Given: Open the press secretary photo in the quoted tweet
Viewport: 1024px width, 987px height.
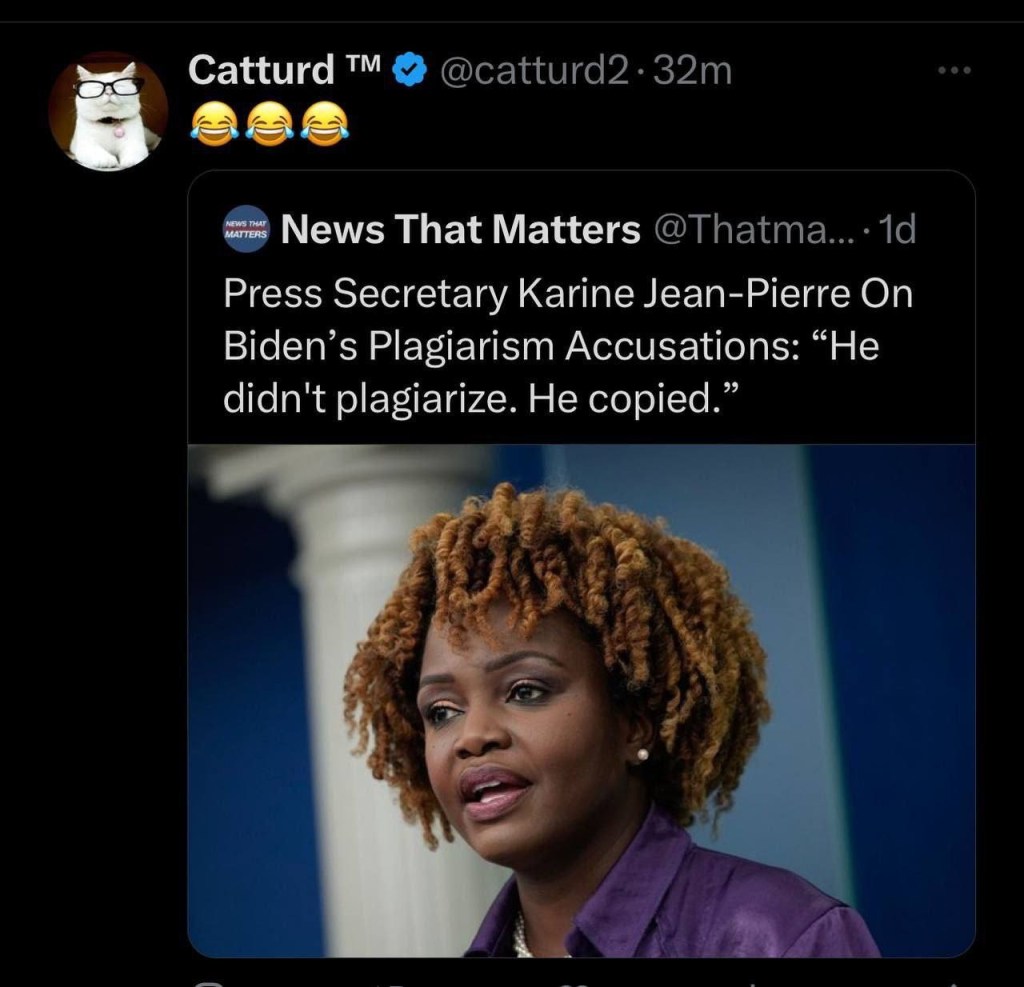Looking at the screenshot, I should tap(581, 700).
